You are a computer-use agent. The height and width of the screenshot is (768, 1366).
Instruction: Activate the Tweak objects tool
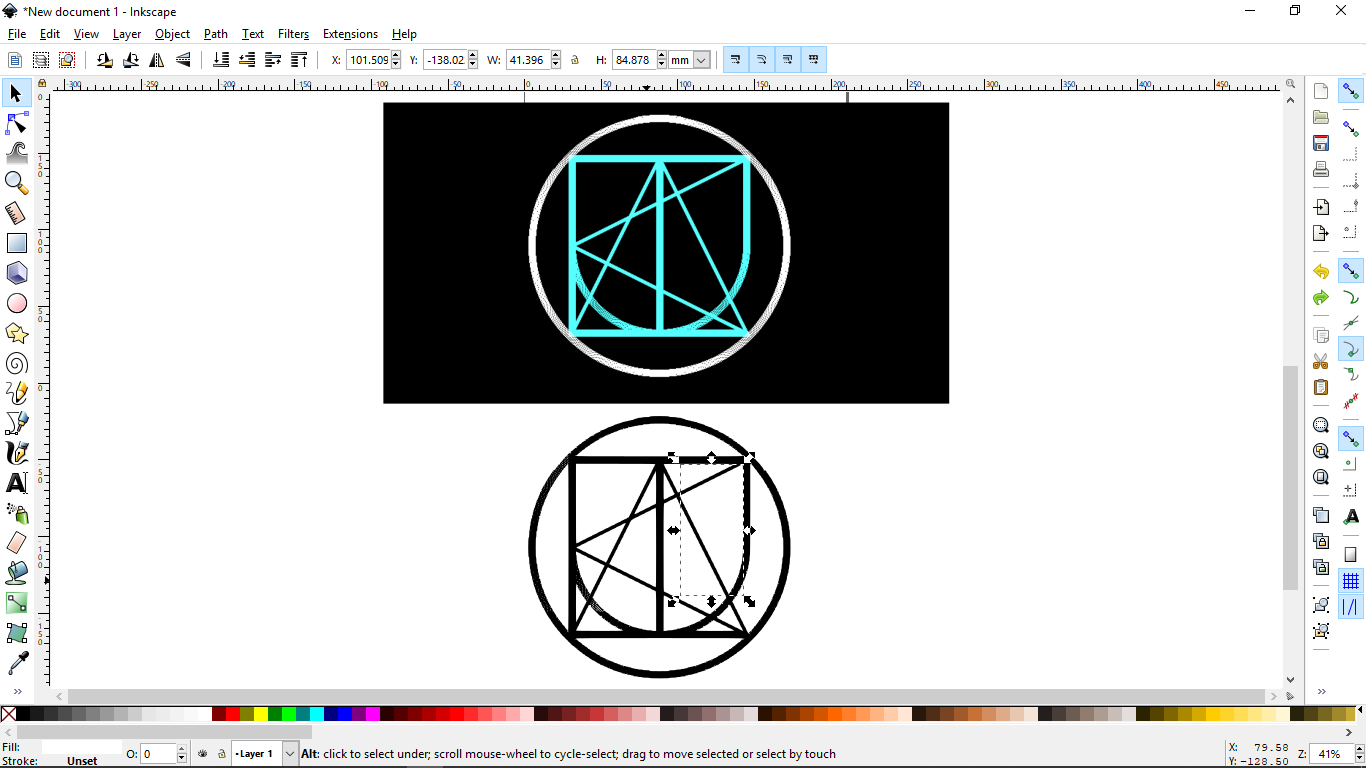point(17,153)
